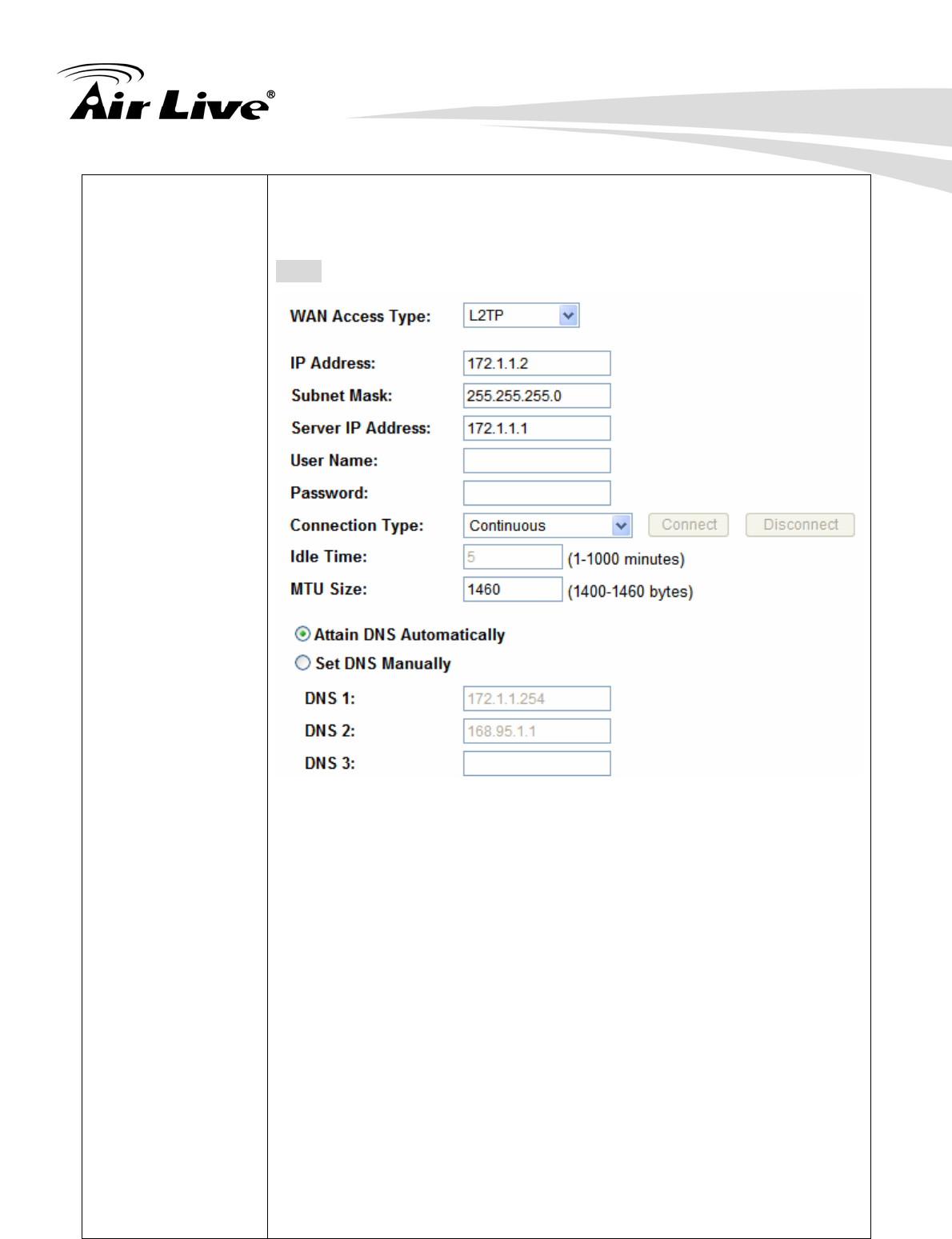This screenshot has height=1239, width=952.
Task: Click the "Connection Type:" label
Action: pyautogui.click(x=357, y=526)
